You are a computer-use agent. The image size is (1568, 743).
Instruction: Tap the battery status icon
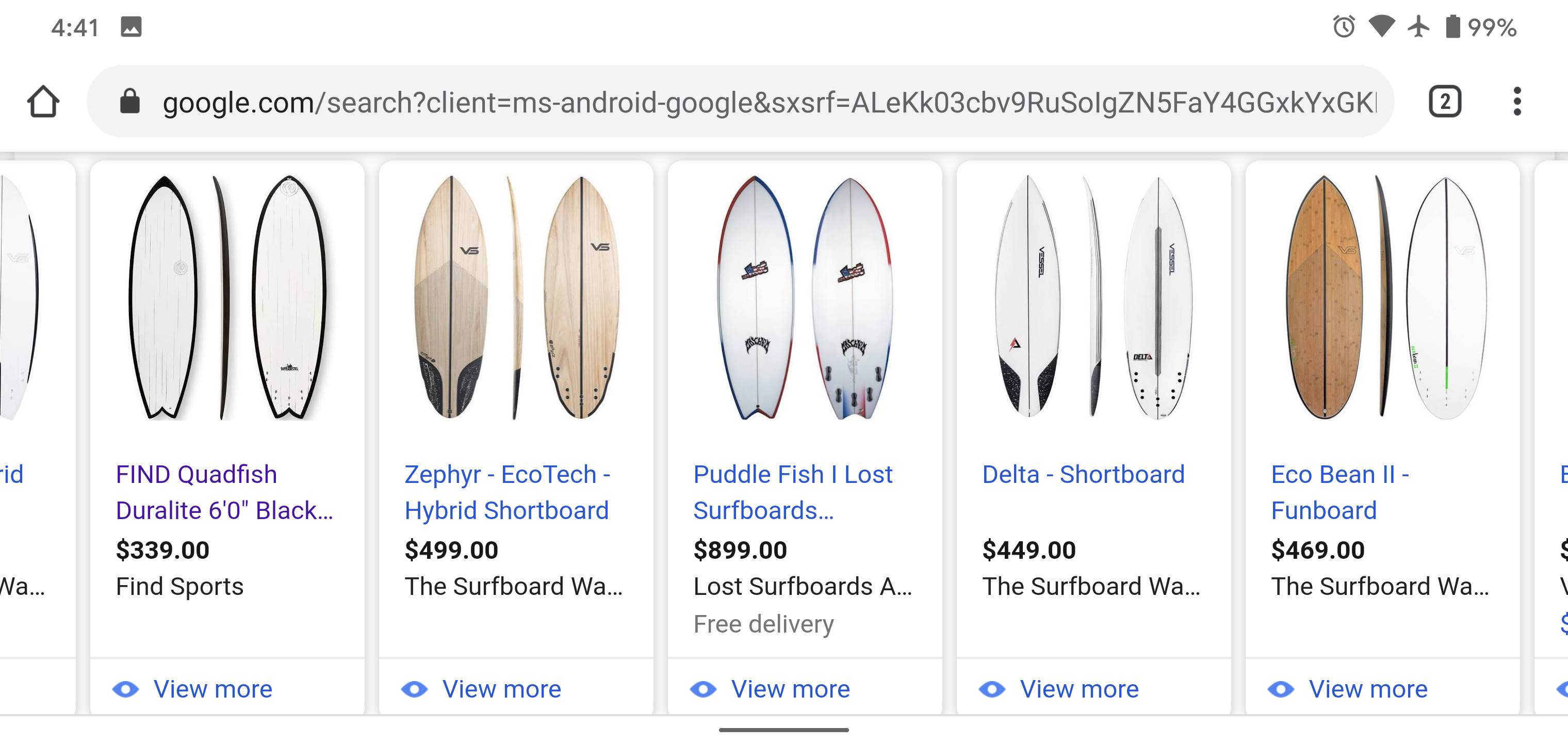[1452, 27]
